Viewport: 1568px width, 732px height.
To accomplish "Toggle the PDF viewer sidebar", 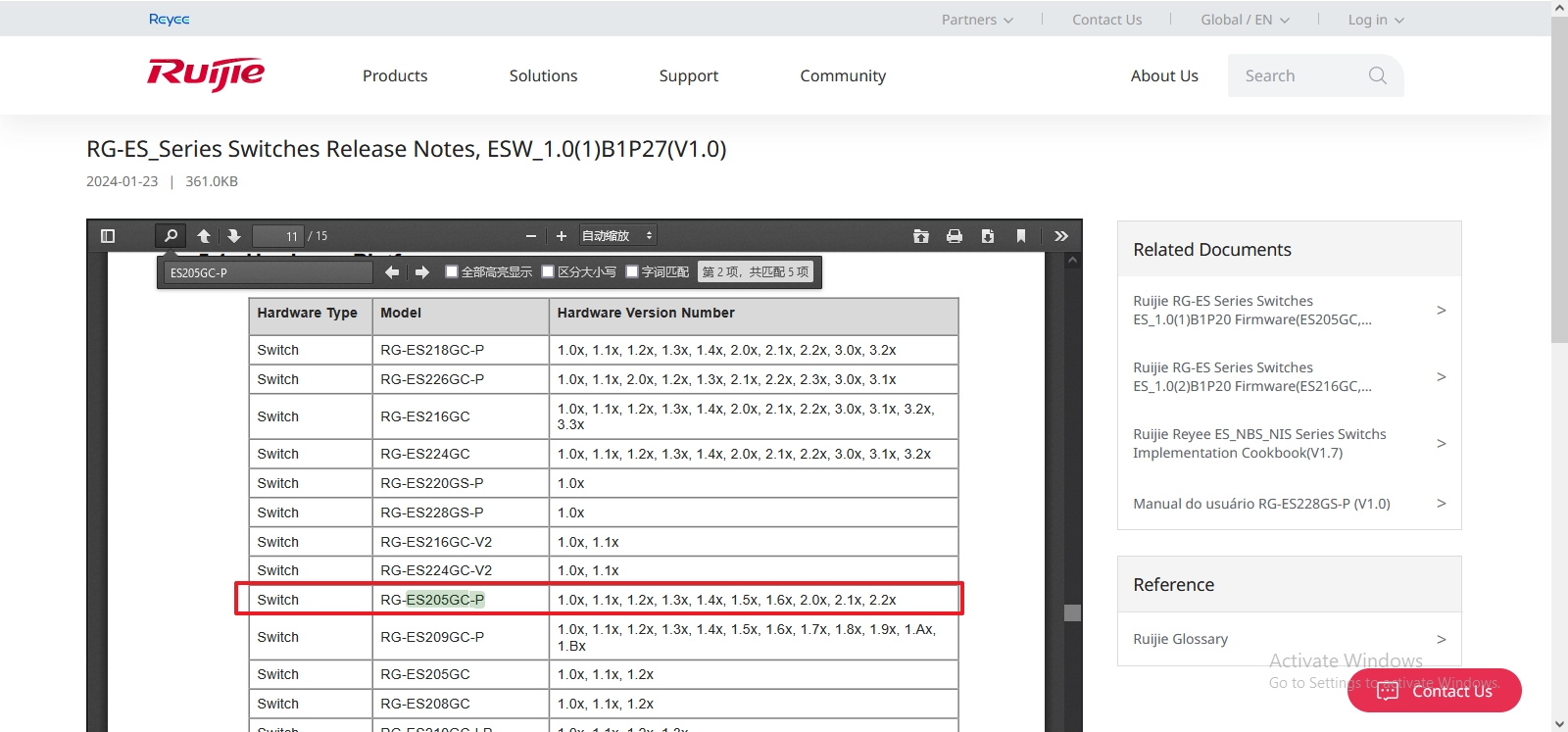I will pos(108,236).
